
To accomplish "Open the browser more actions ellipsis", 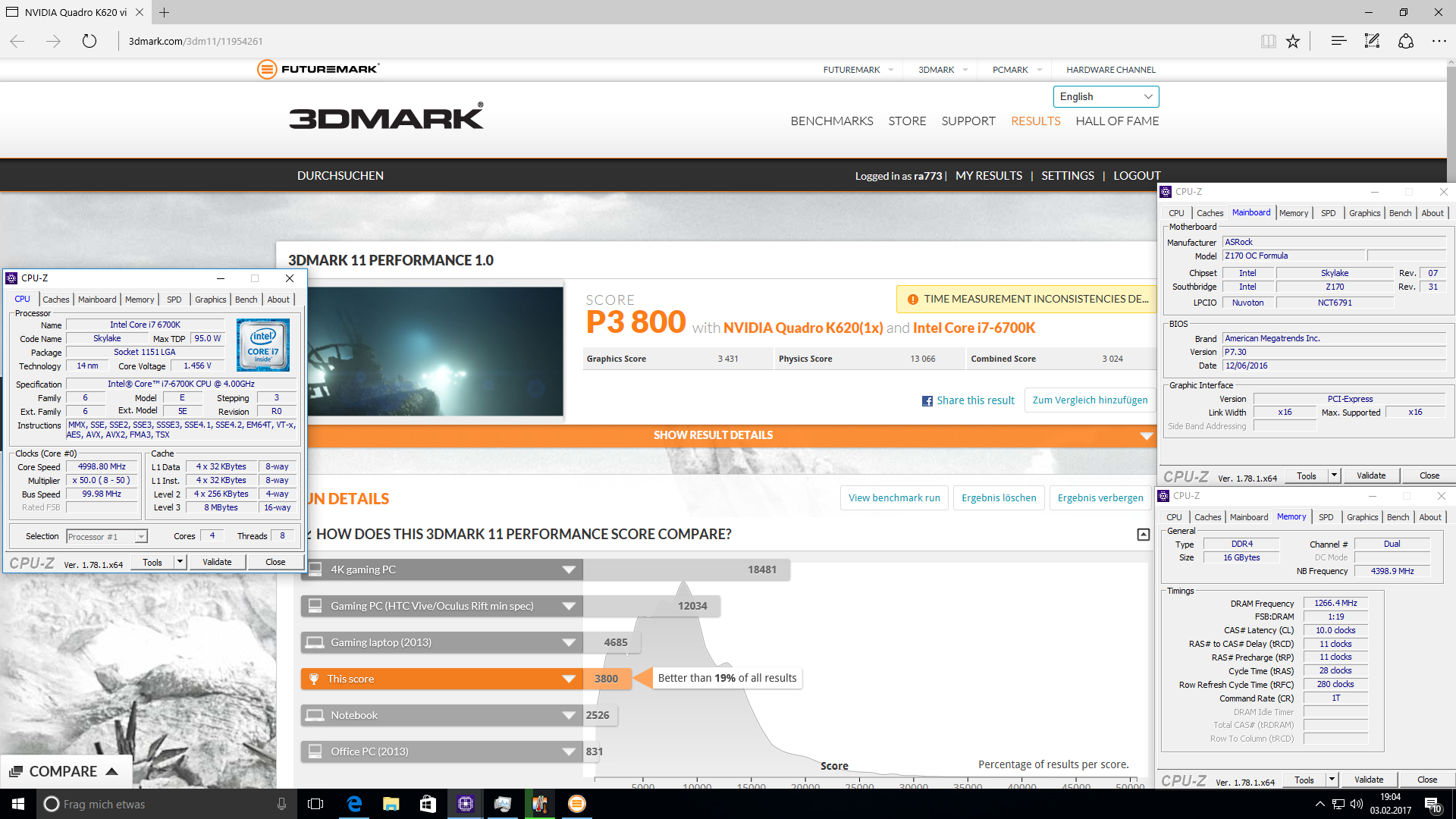I will click(1439, 41).
